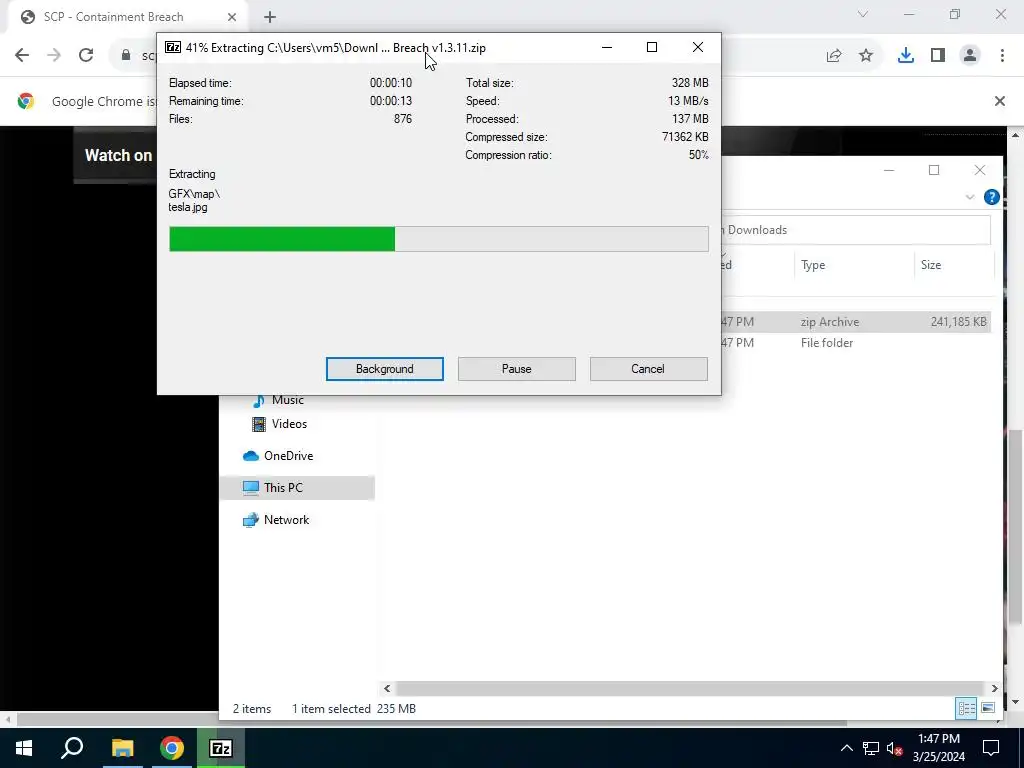Image resolution: width=1024 pixels, height=768 pixels.
Task: Open Chrome downloads icon
Action: tap(906, 56)
